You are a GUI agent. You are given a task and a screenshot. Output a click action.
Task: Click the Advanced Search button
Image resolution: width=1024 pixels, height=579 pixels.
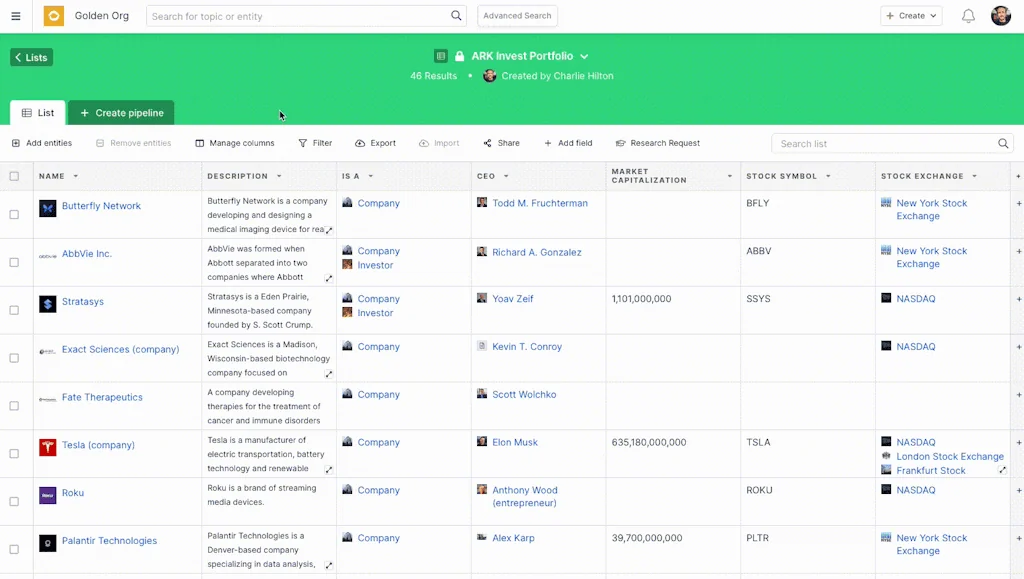(x=517, y=16)
